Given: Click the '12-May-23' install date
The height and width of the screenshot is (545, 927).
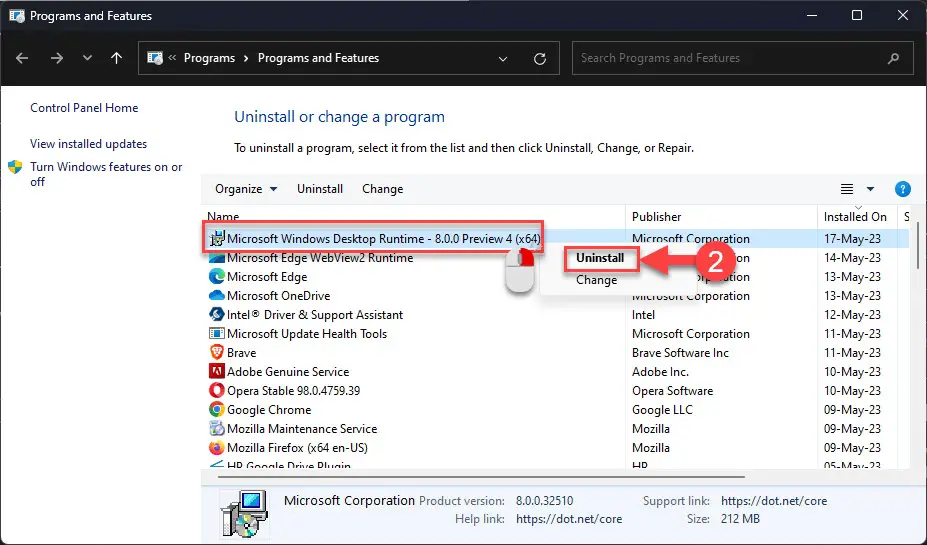Looking at the screenshot, I should (852, 314).
